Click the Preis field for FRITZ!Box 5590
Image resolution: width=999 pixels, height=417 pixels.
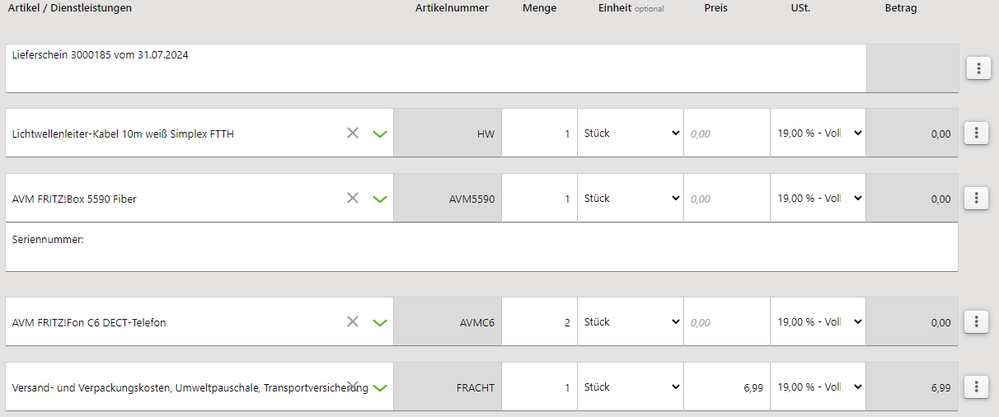[x=727, y=198]
